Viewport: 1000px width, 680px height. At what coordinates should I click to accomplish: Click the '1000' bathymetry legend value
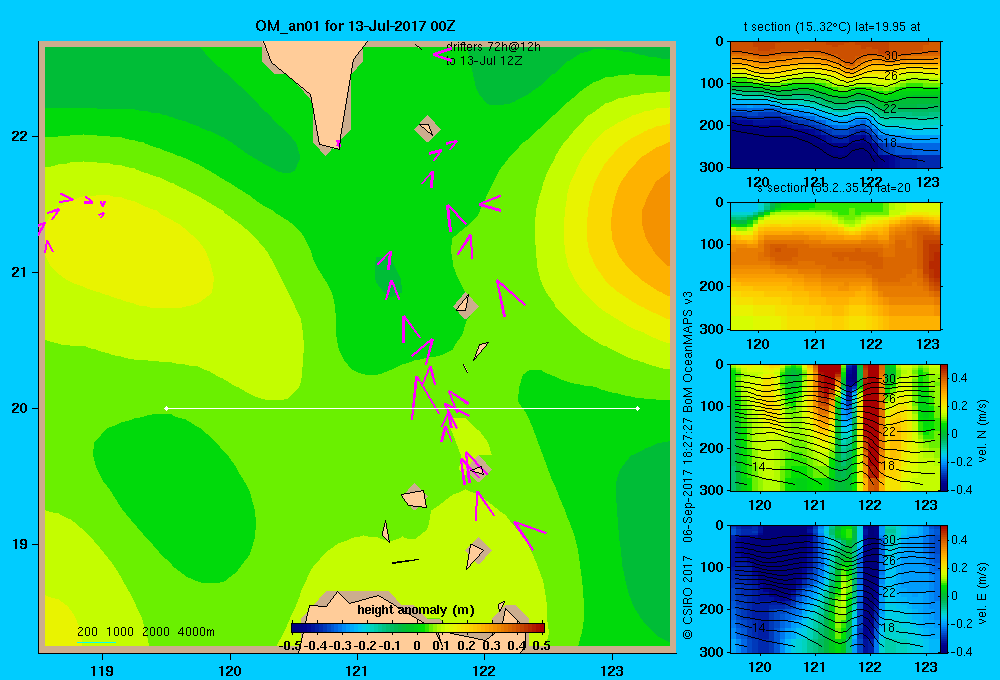point(120,632)
